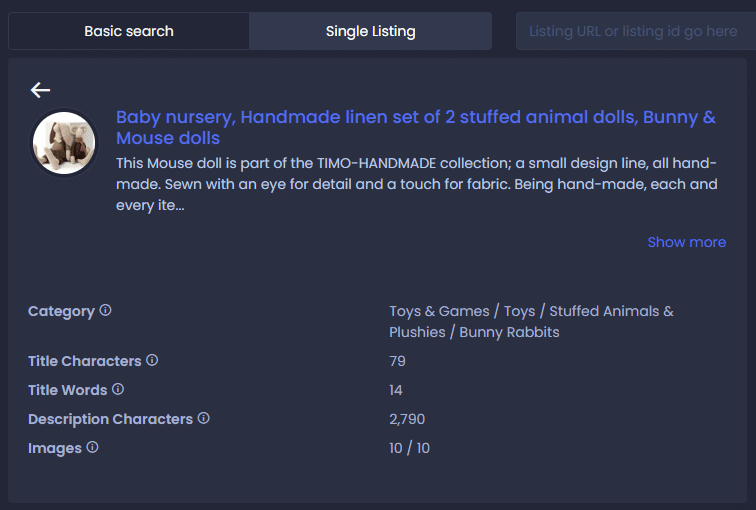Switch to the Basic search tab
Image resolution: width=756 pixels, height=510 pixels.
click(x=129, y=31)
